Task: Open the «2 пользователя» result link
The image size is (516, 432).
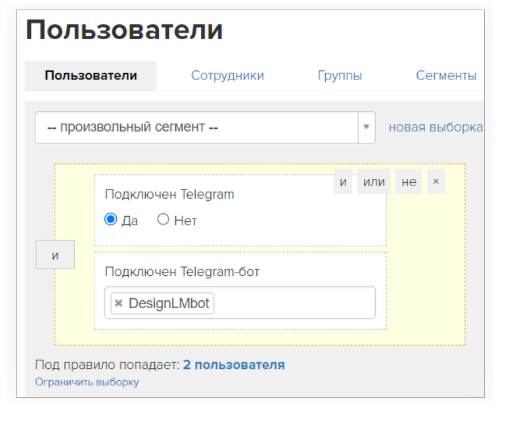Action: point(234,365)
